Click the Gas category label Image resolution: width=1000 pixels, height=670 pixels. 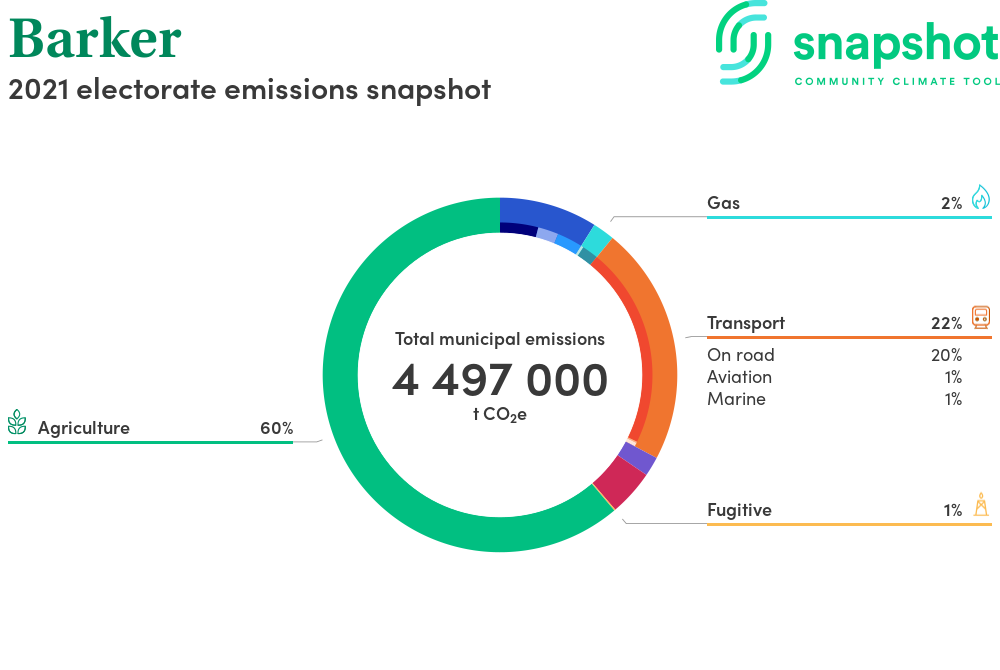click(723, 203)
